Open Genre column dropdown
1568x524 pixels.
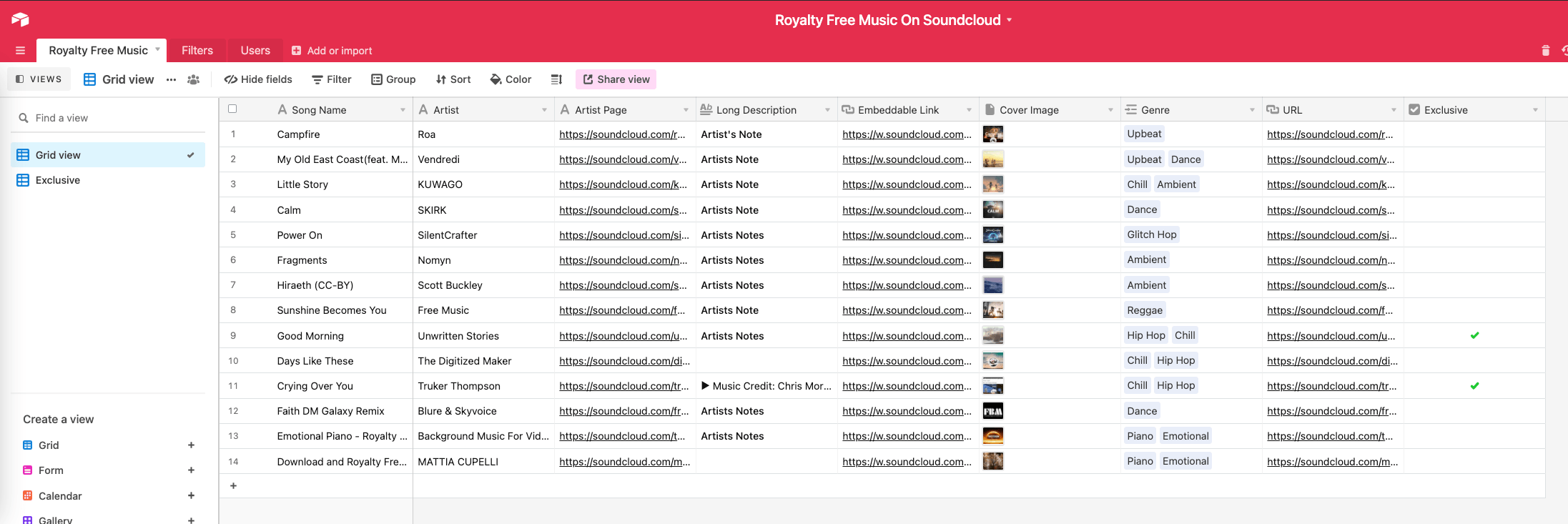point(1252,110)
